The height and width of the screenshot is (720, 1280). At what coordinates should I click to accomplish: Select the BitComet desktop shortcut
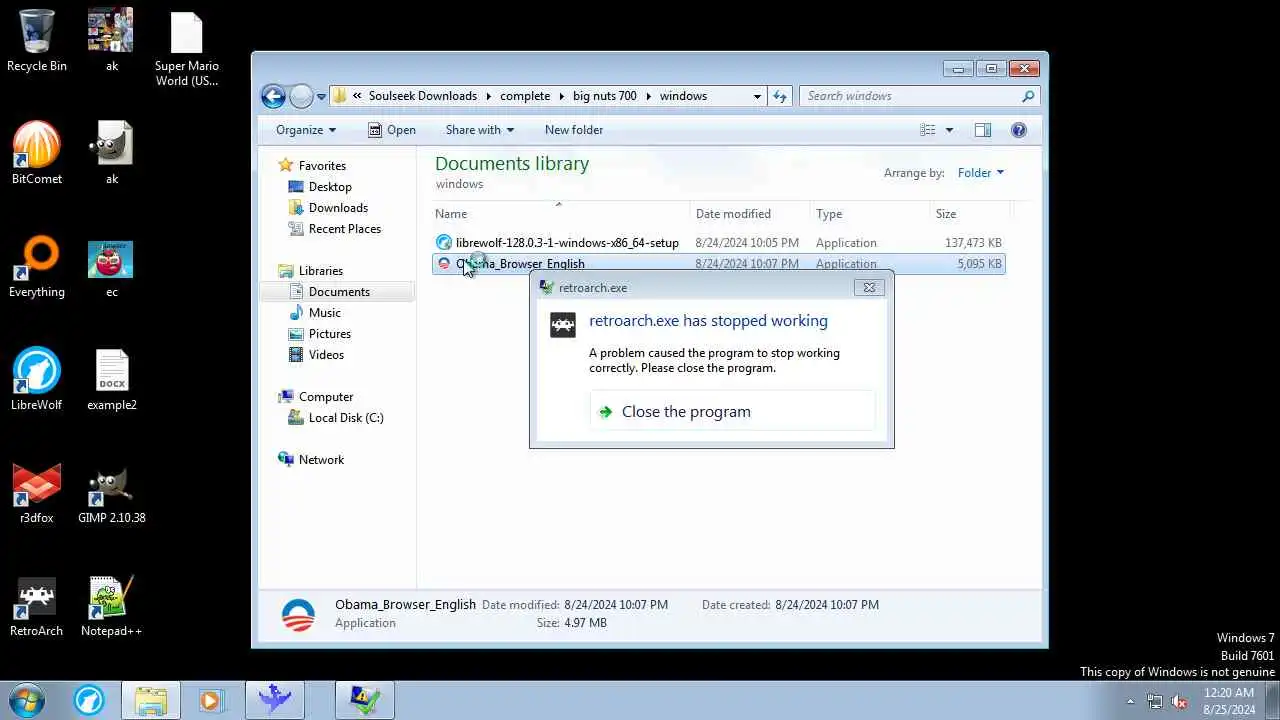click(x=37, y=153)
